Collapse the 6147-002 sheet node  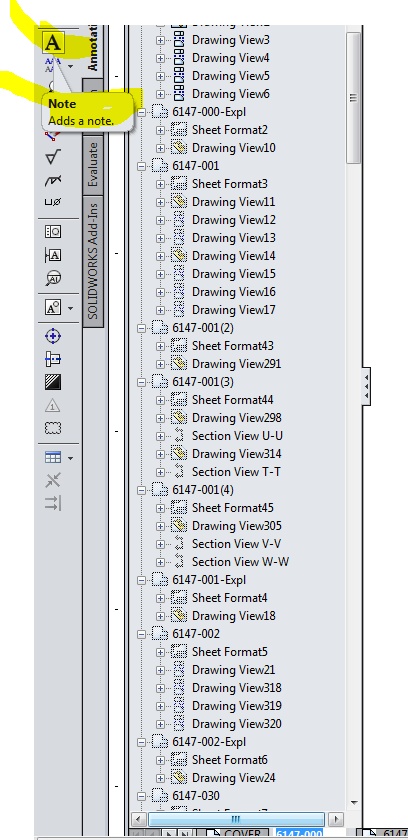(x=141, y=634)
